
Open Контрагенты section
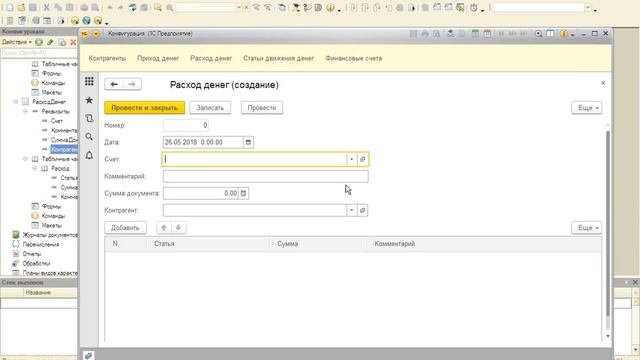tap(107, 58)
